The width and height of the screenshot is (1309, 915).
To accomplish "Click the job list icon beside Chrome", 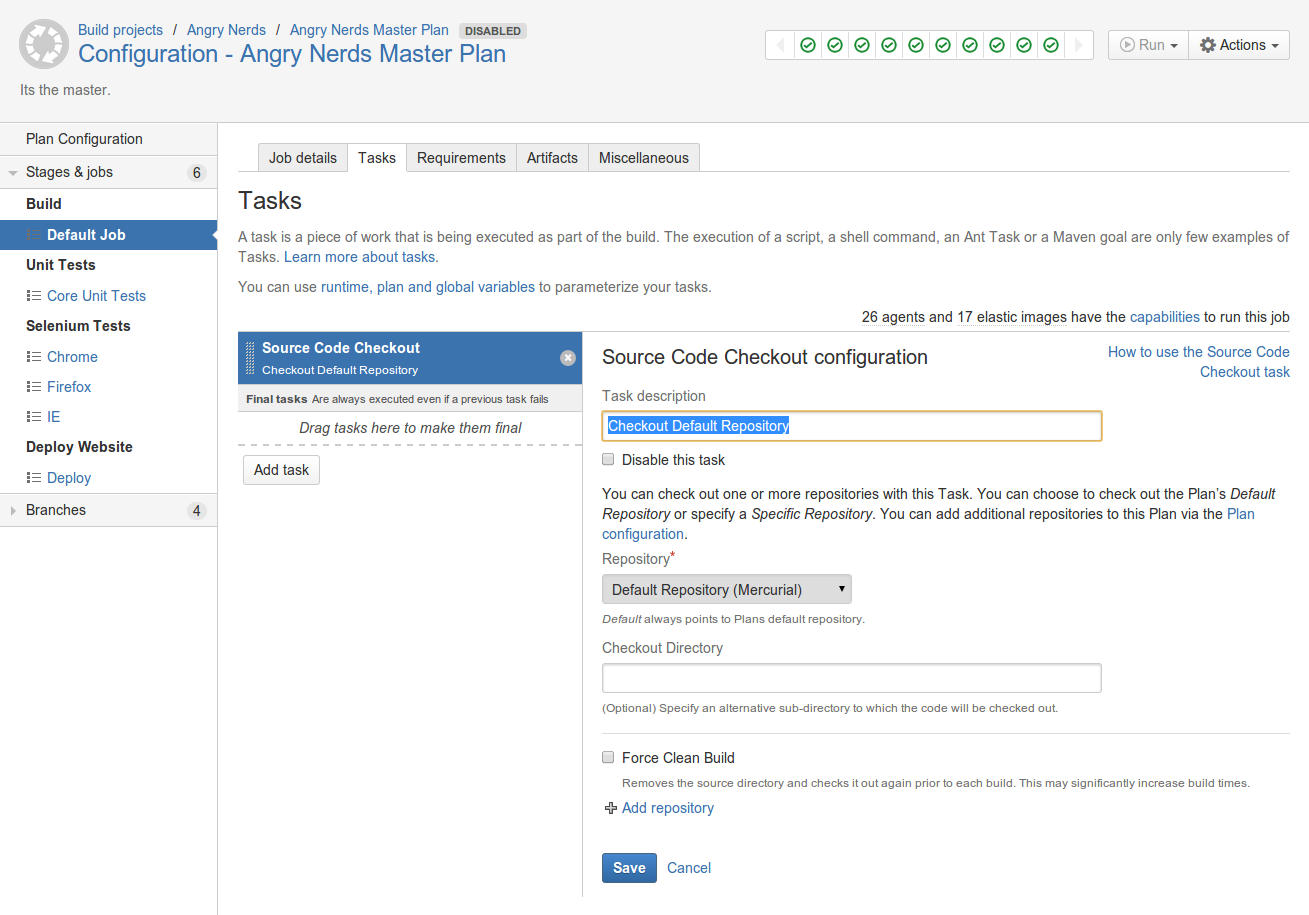I will pos(33,357).
